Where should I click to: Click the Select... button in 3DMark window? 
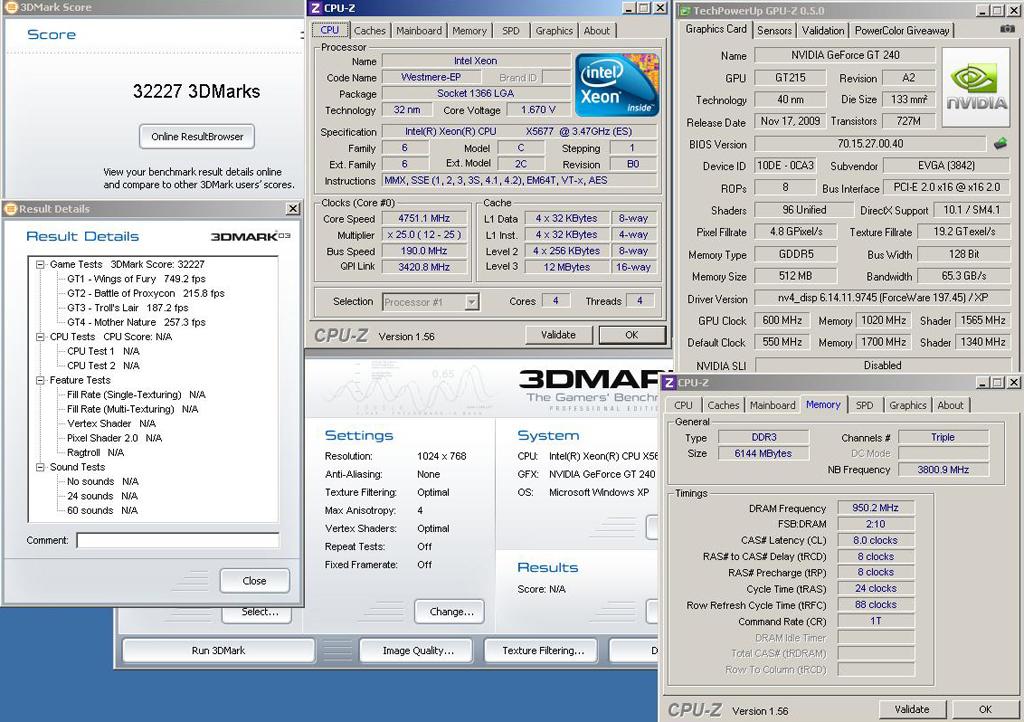259,612
